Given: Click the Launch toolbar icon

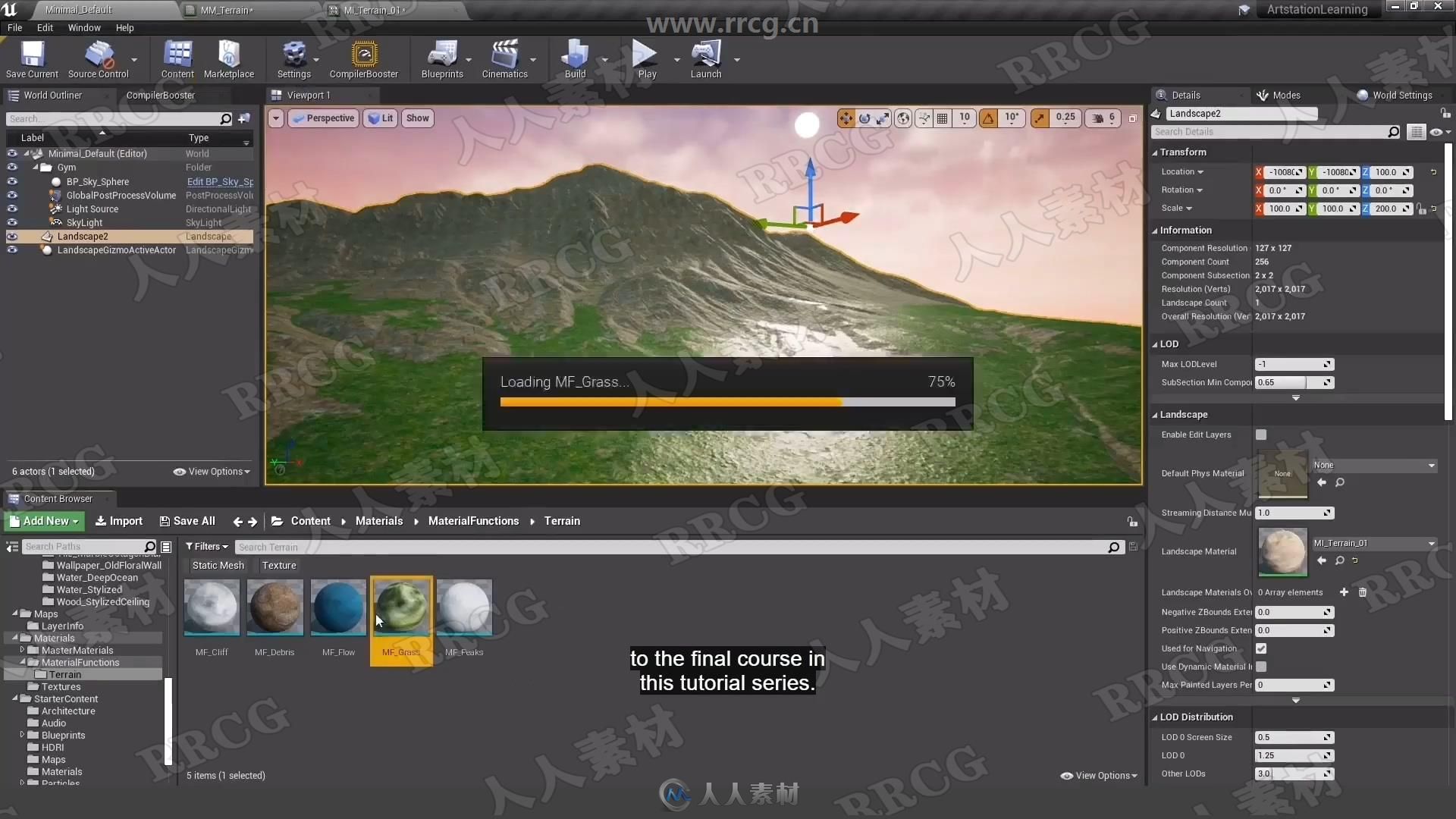Looking at the screenshot, I should pyautogui.click(x=706, y=59).
